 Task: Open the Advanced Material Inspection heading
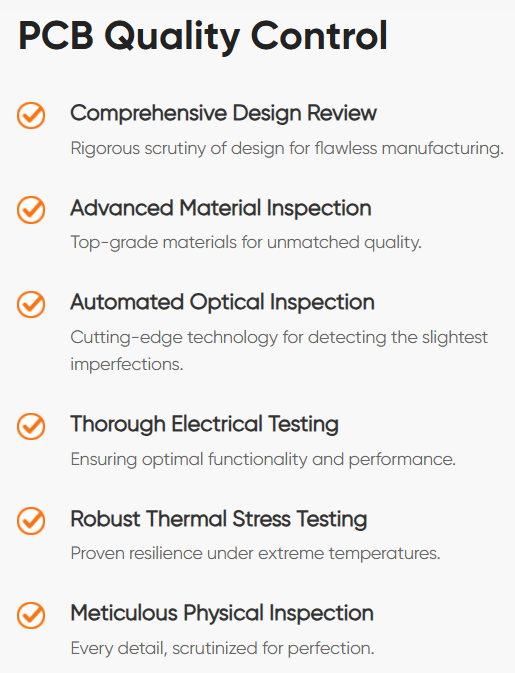[x=221, y=209]
